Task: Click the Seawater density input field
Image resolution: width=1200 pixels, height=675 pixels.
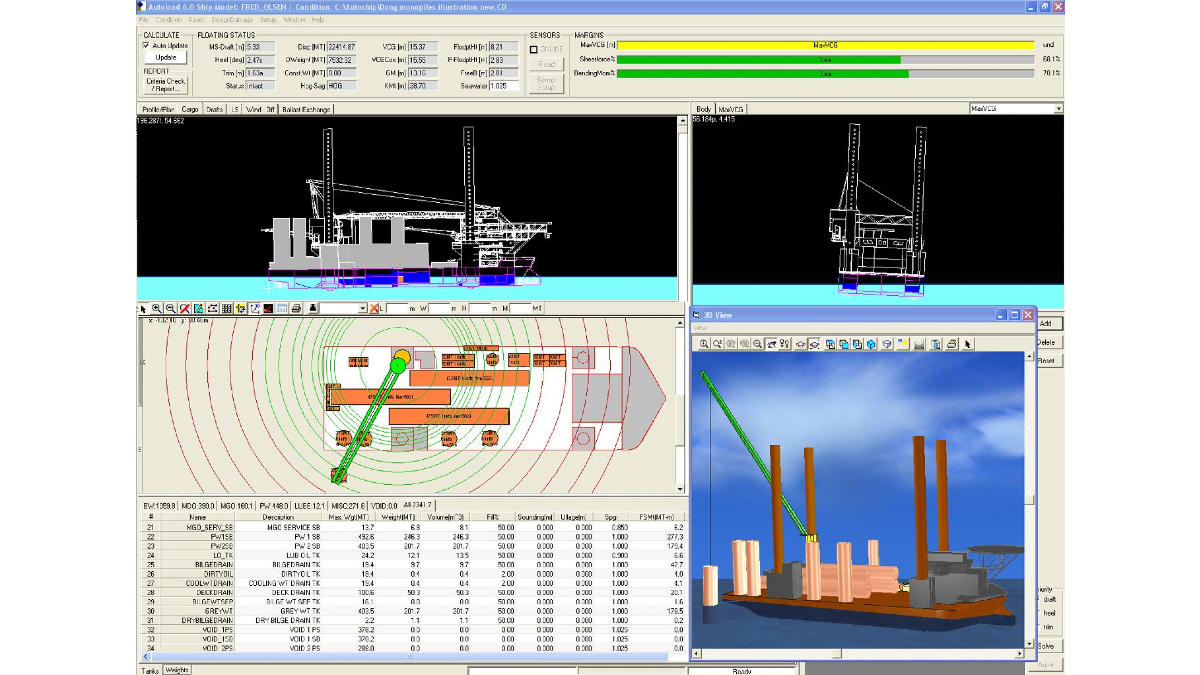Action: 505,85
